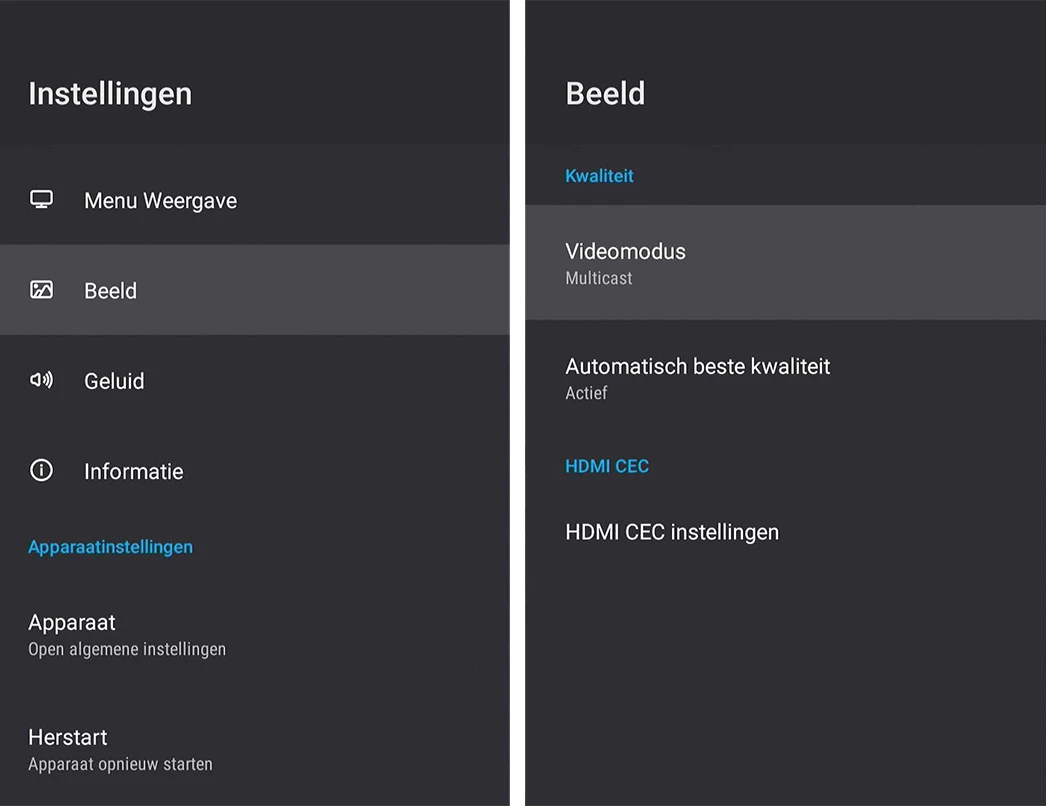This screenshot has width=1046, height=806.
Task: Click the monitor icon beside Menu Weergave
Action: coord(41,200)
